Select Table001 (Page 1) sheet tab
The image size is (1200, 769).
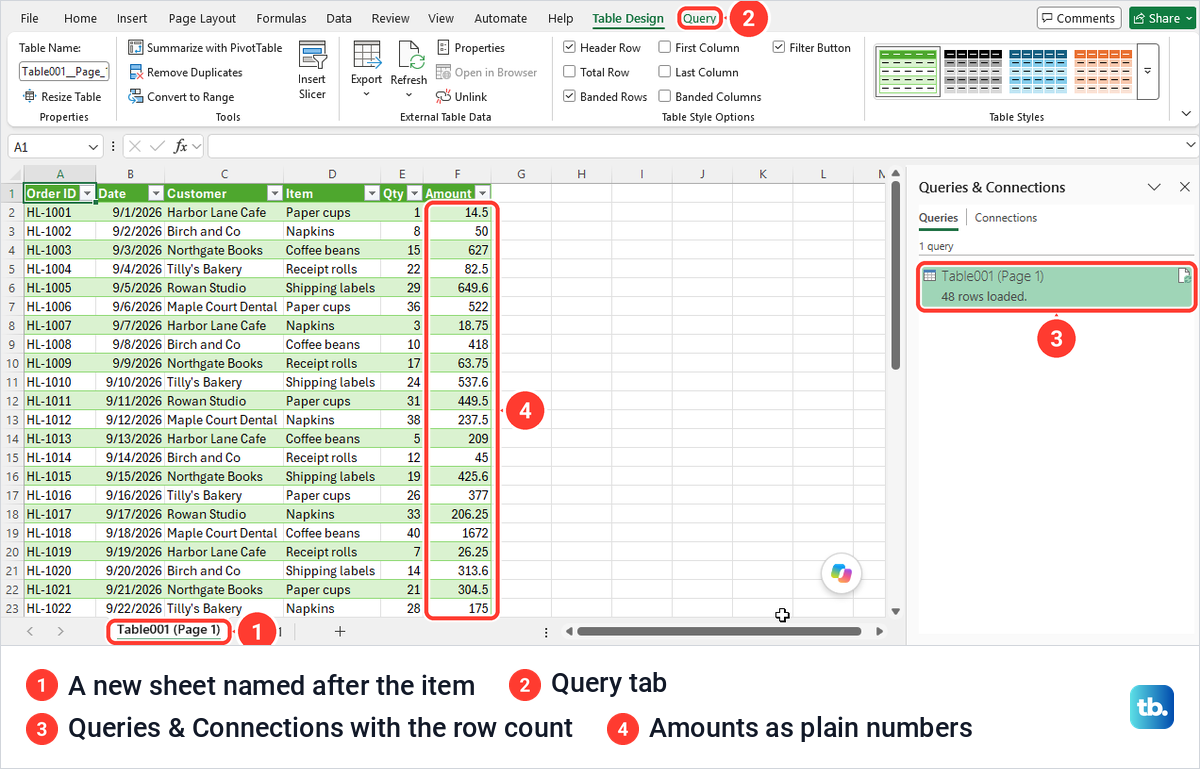tap(168, 630)
